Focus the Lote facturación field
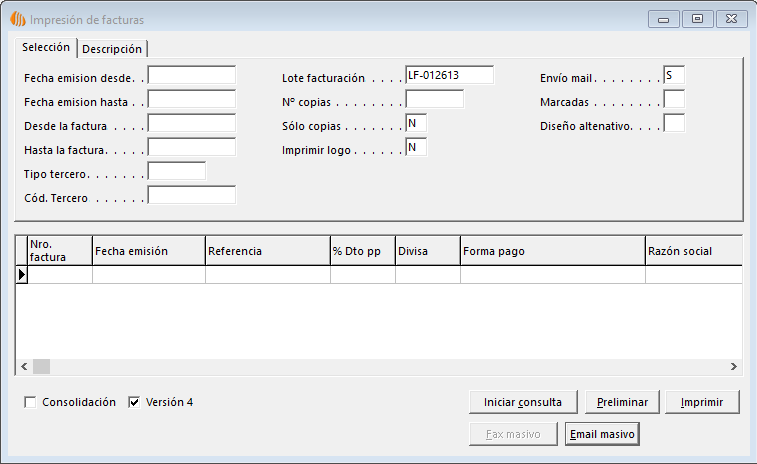Screen dimensions: 757x464 [449, 75]
